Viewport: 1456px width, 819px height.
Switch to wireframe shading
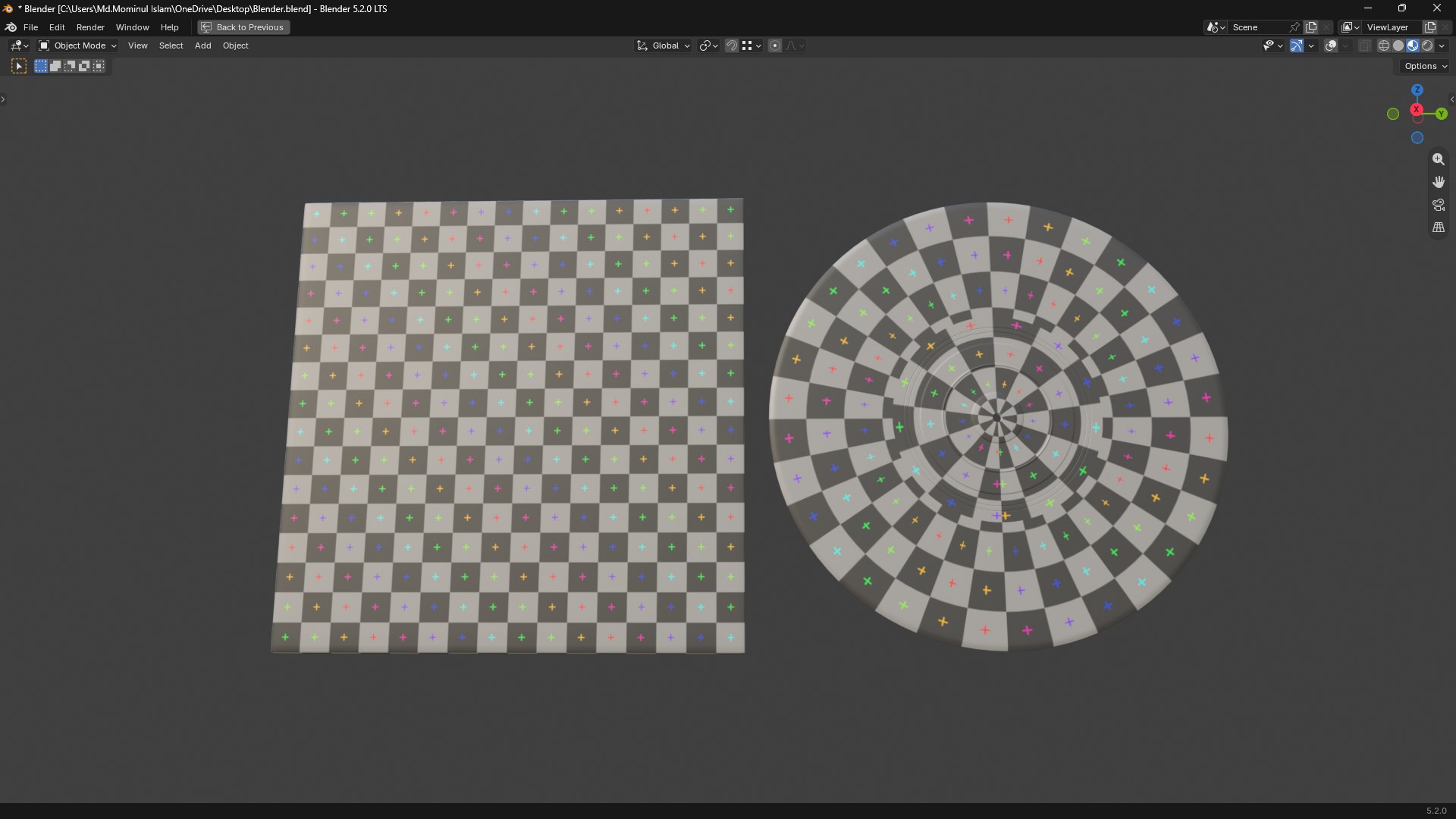click(x=1384, y=46)
